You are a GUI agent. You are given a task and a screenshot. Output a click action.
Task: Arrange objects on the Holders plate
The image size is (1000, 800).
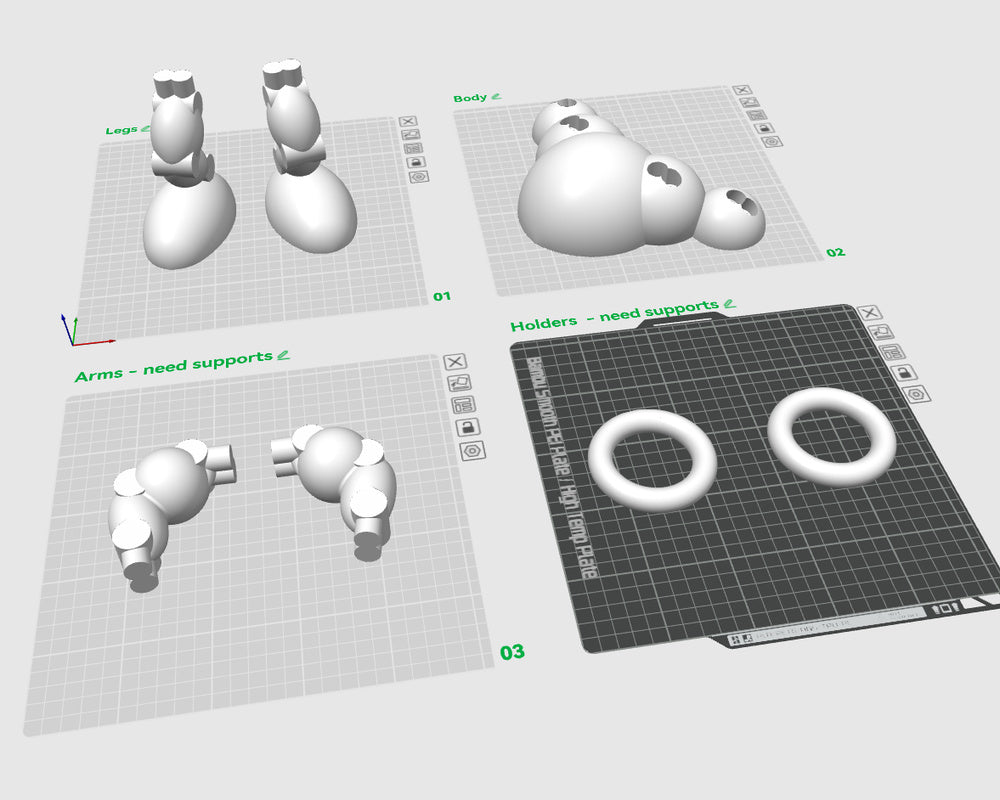893,352
